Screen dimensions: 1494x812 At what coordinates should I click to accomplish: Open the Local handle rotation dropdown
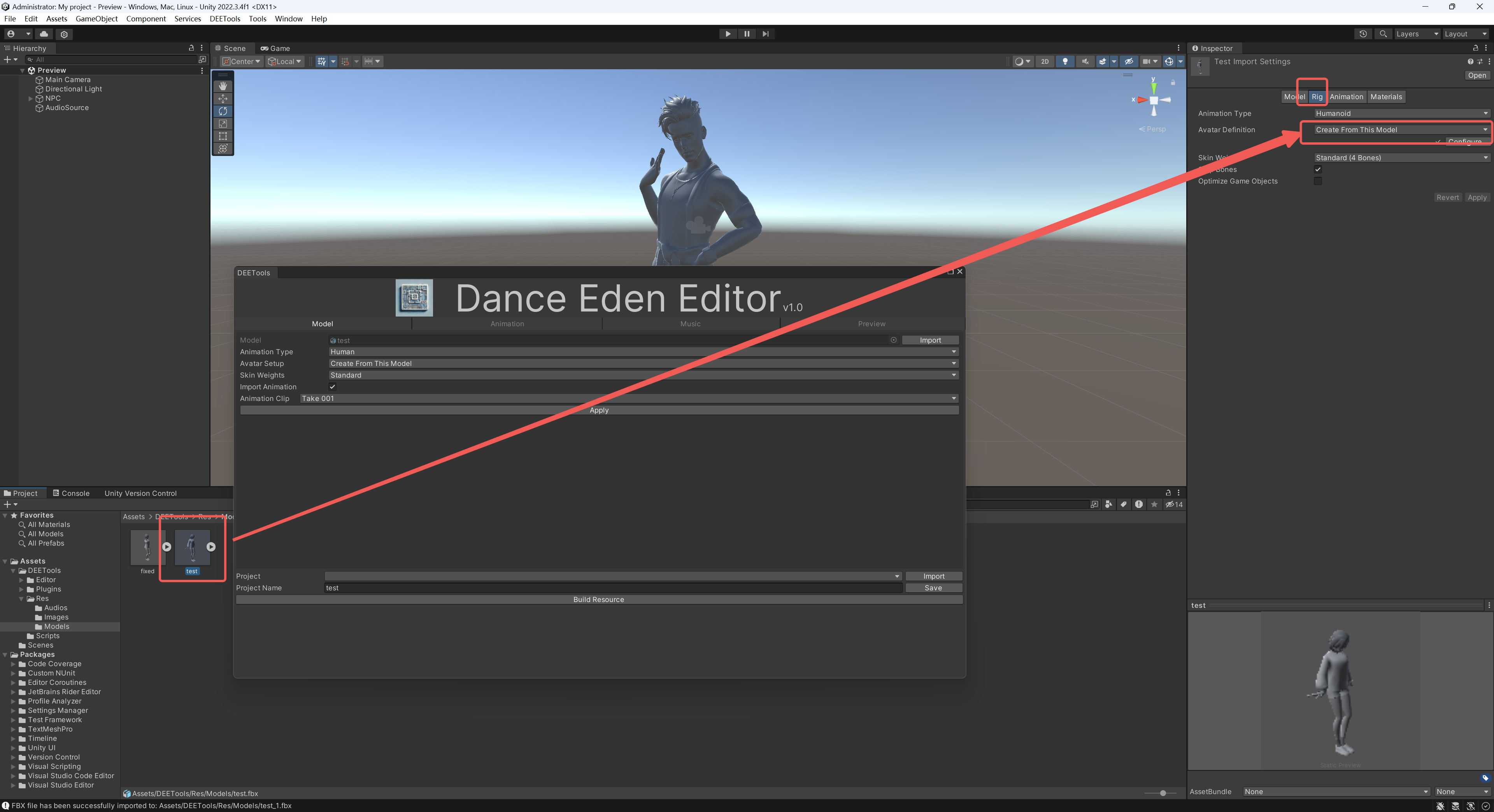coord(285,61)
